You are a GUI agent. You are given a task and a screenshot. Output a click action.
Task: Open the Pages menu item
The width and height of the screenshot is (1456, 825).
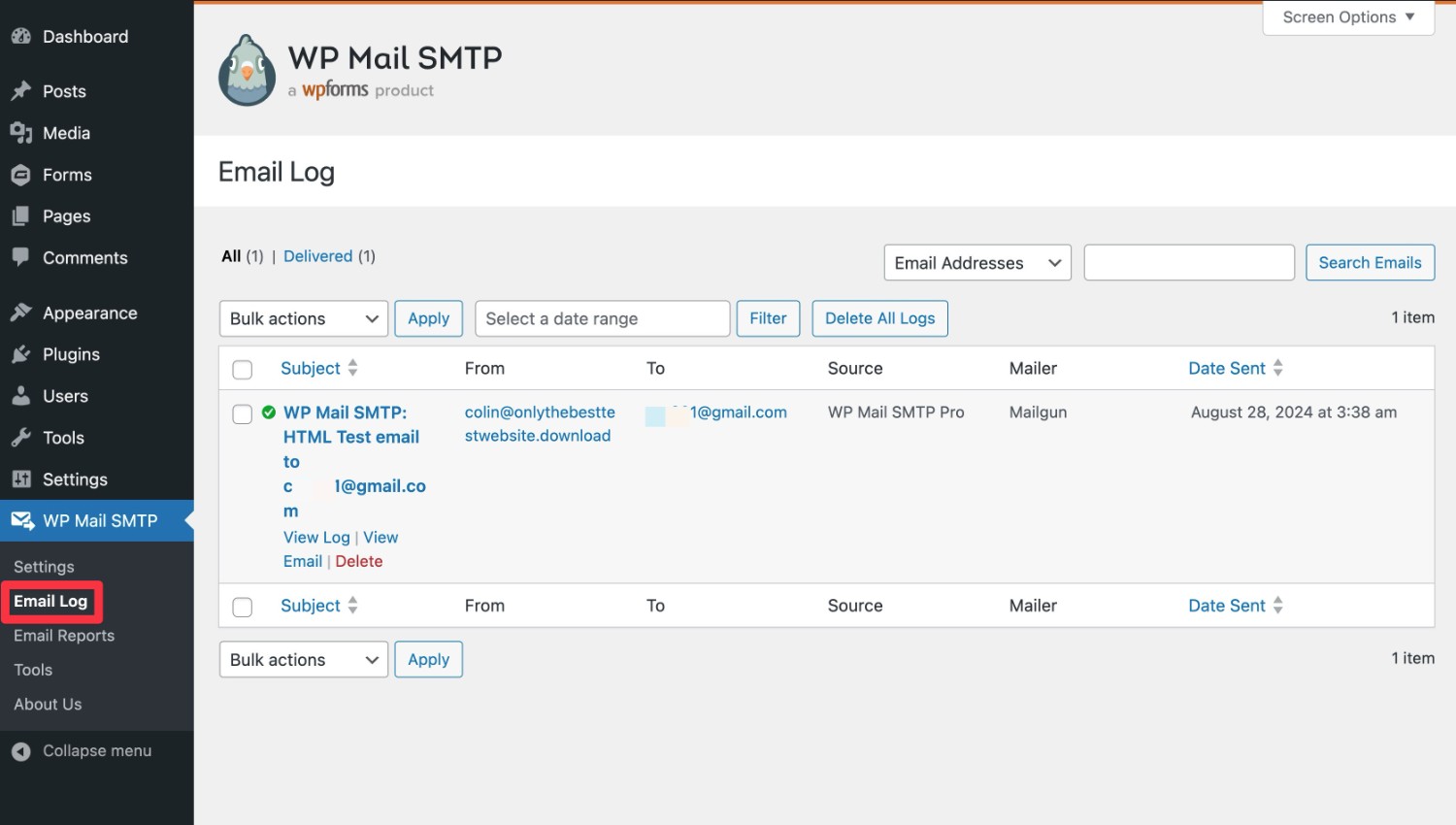click(66, 216)
